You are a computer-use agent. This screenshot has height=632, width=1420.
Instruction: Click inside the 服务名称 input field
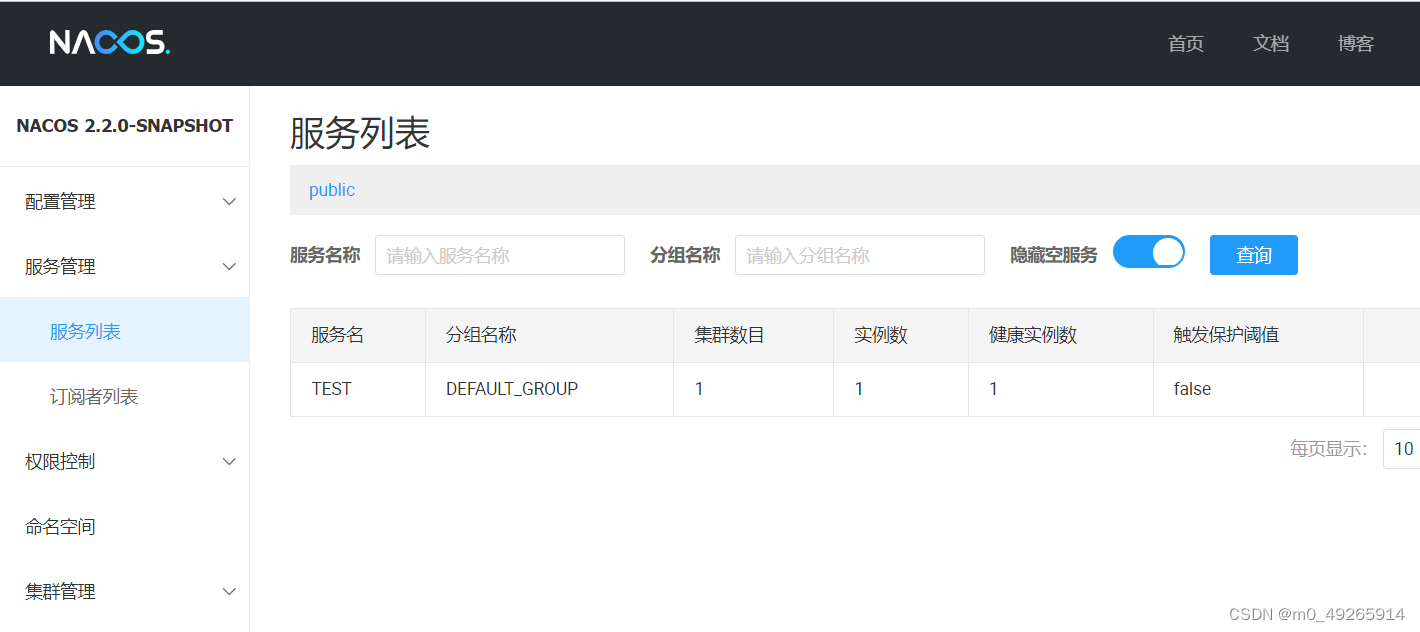tap(499, 255)
